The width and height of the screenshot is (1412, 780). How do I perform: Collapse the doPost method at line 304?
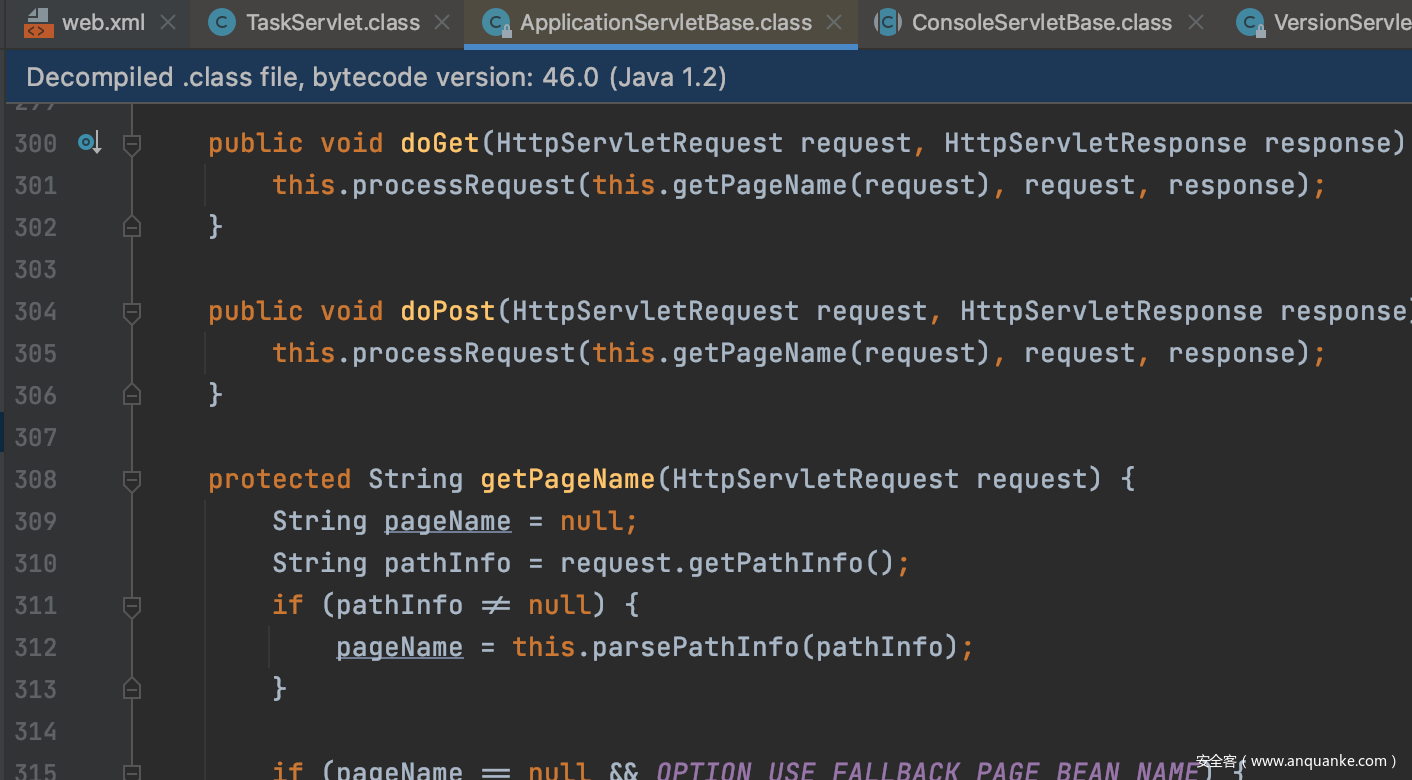131,312
